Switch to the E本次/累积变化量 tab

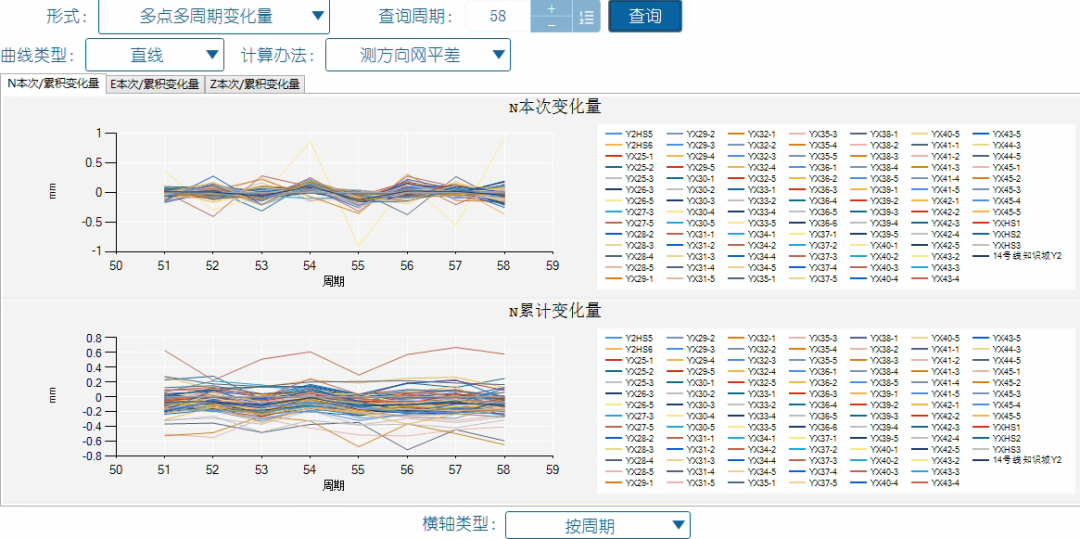155,84
